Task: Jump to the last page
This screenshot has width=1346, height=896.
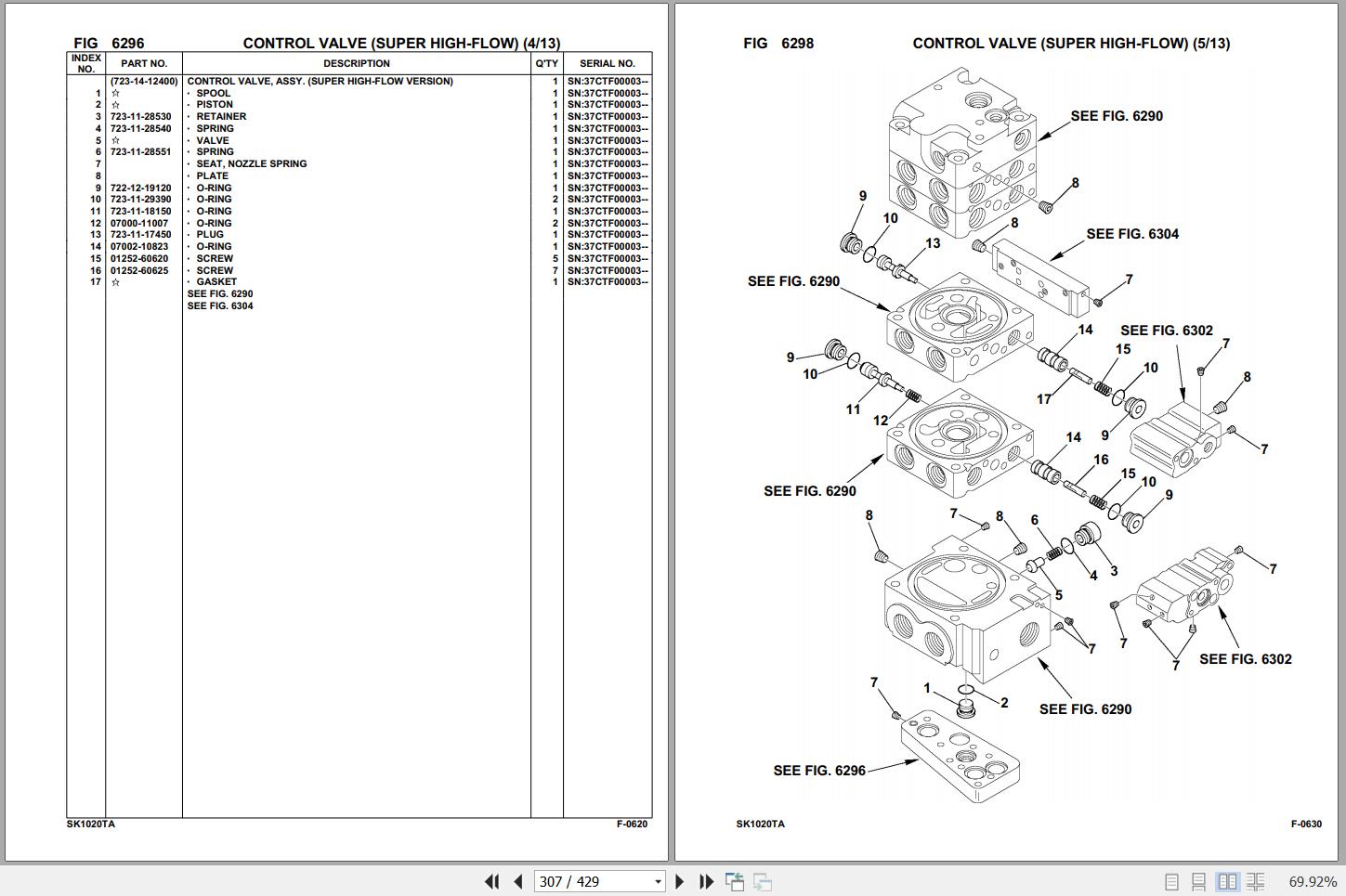Action: (706, 881)
